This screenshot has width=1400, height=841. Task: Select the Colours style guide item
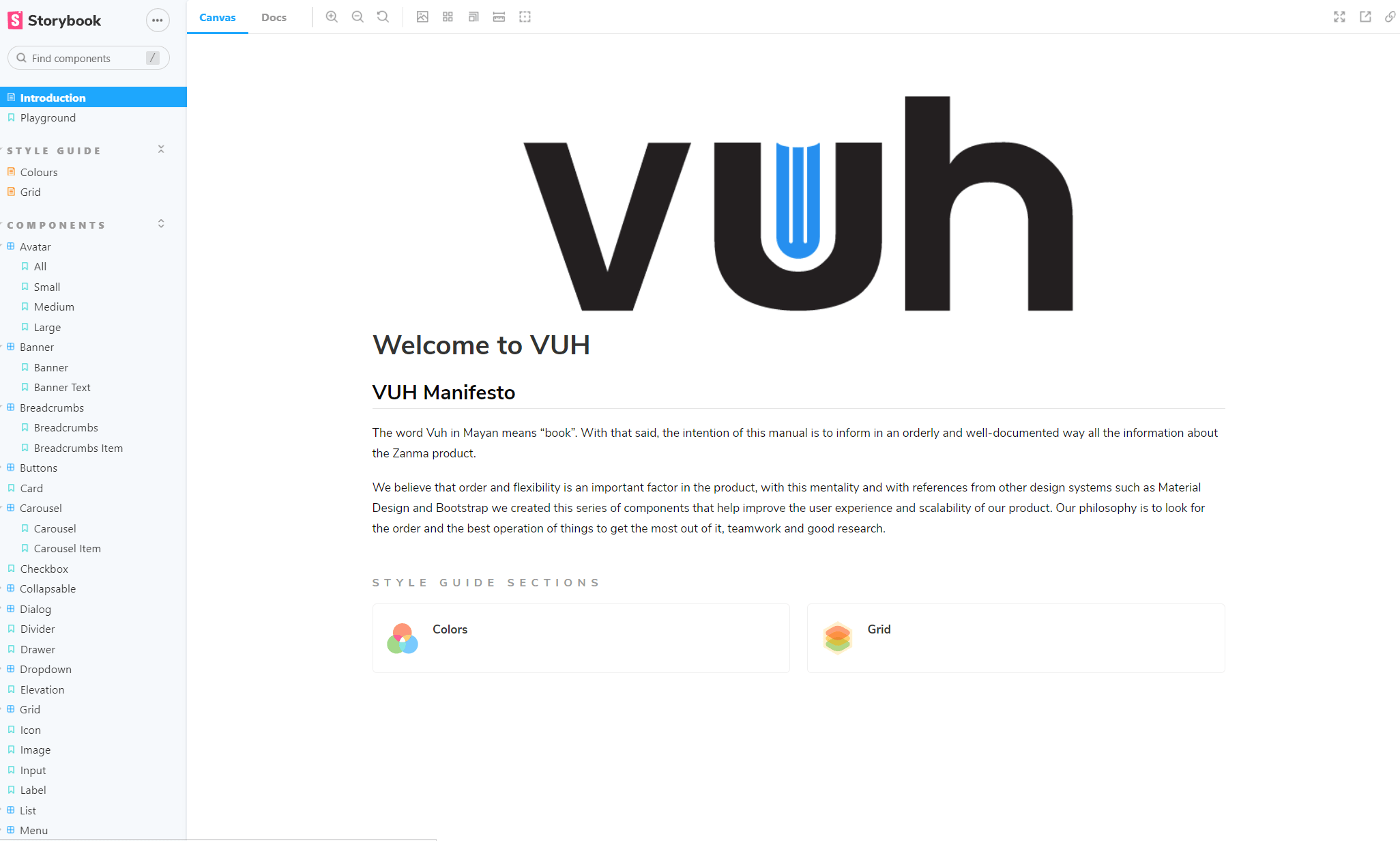tap(38, 172)
